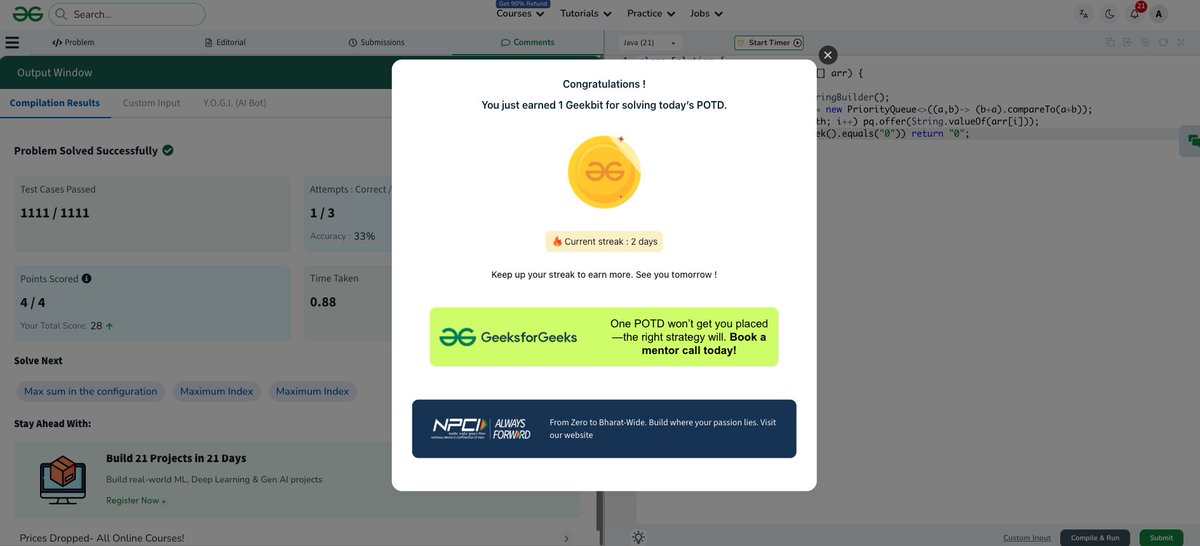This screenshot has height=546, width=1200.
Task: Expand the Courses dropdown
Action: 520,14
